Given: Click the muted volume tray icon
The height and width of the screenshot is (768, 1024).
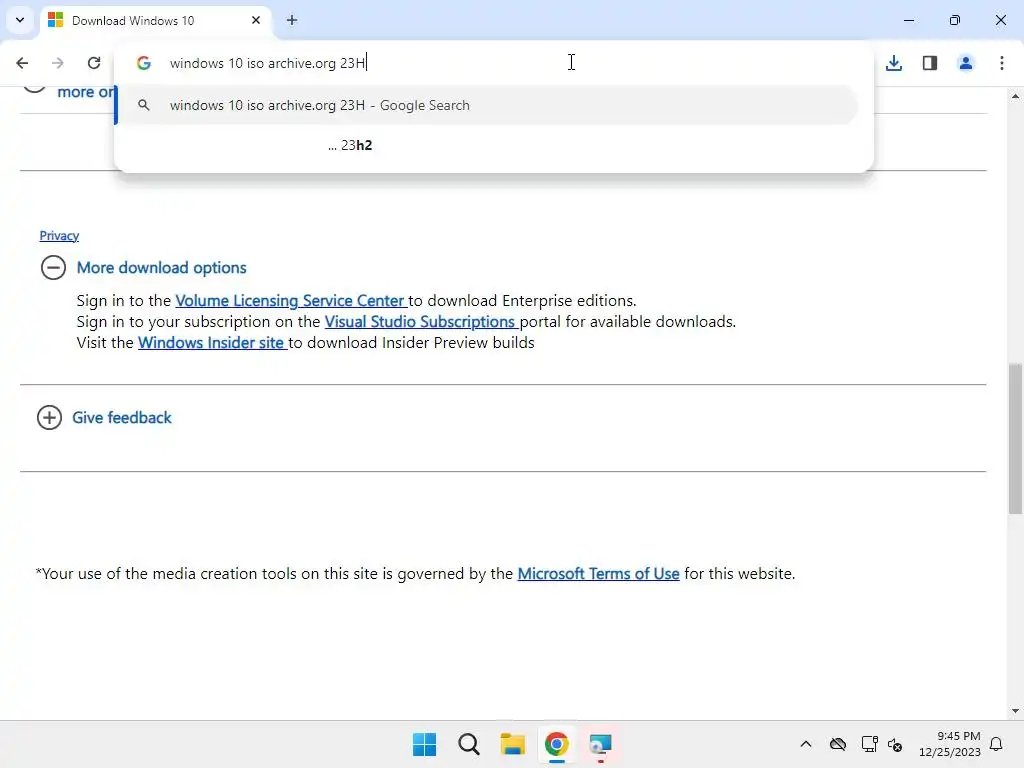Looking at the screenshot, I should coord(895,744).
